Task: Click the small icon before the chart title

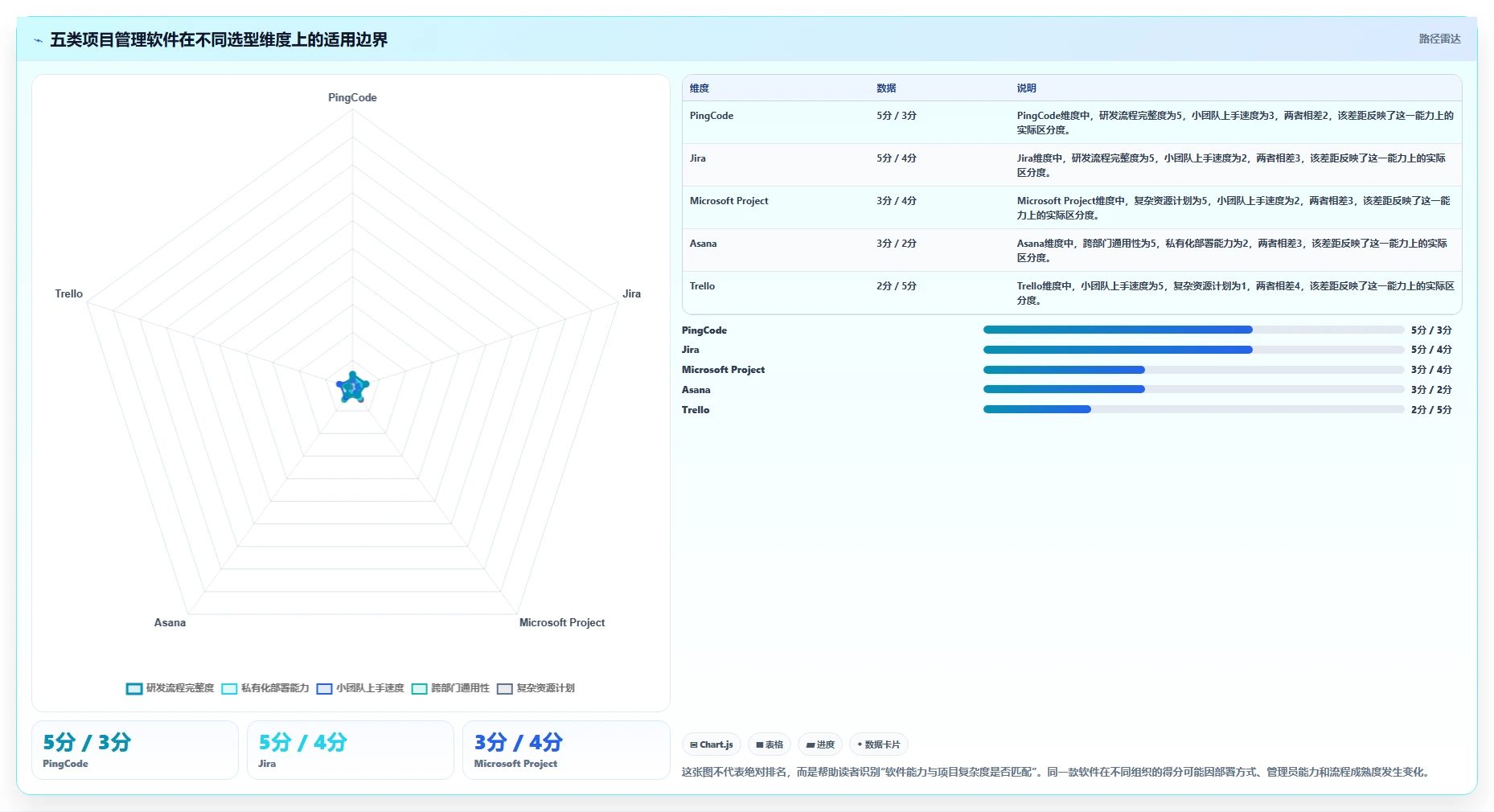Action: 38,40
